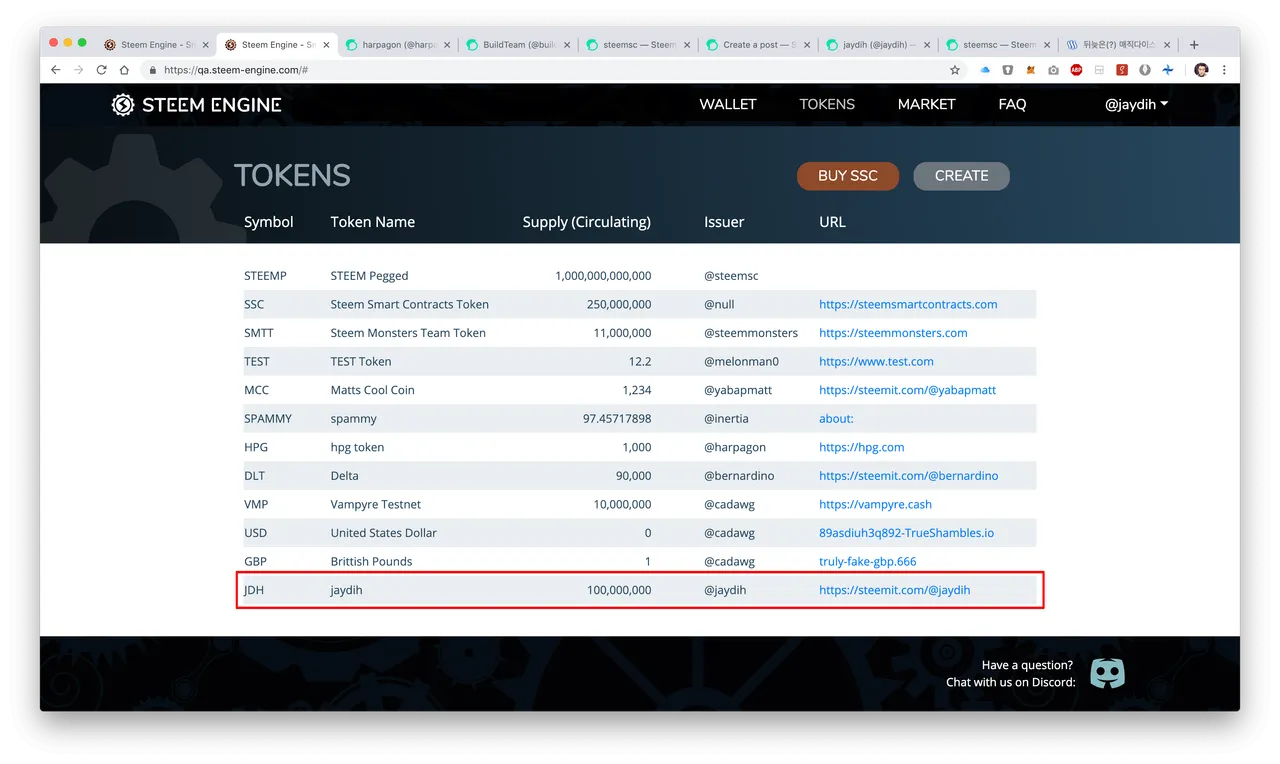The image size is (1280, 764).
Task: Click the padlock site info icon
Action: click(153, 70)
